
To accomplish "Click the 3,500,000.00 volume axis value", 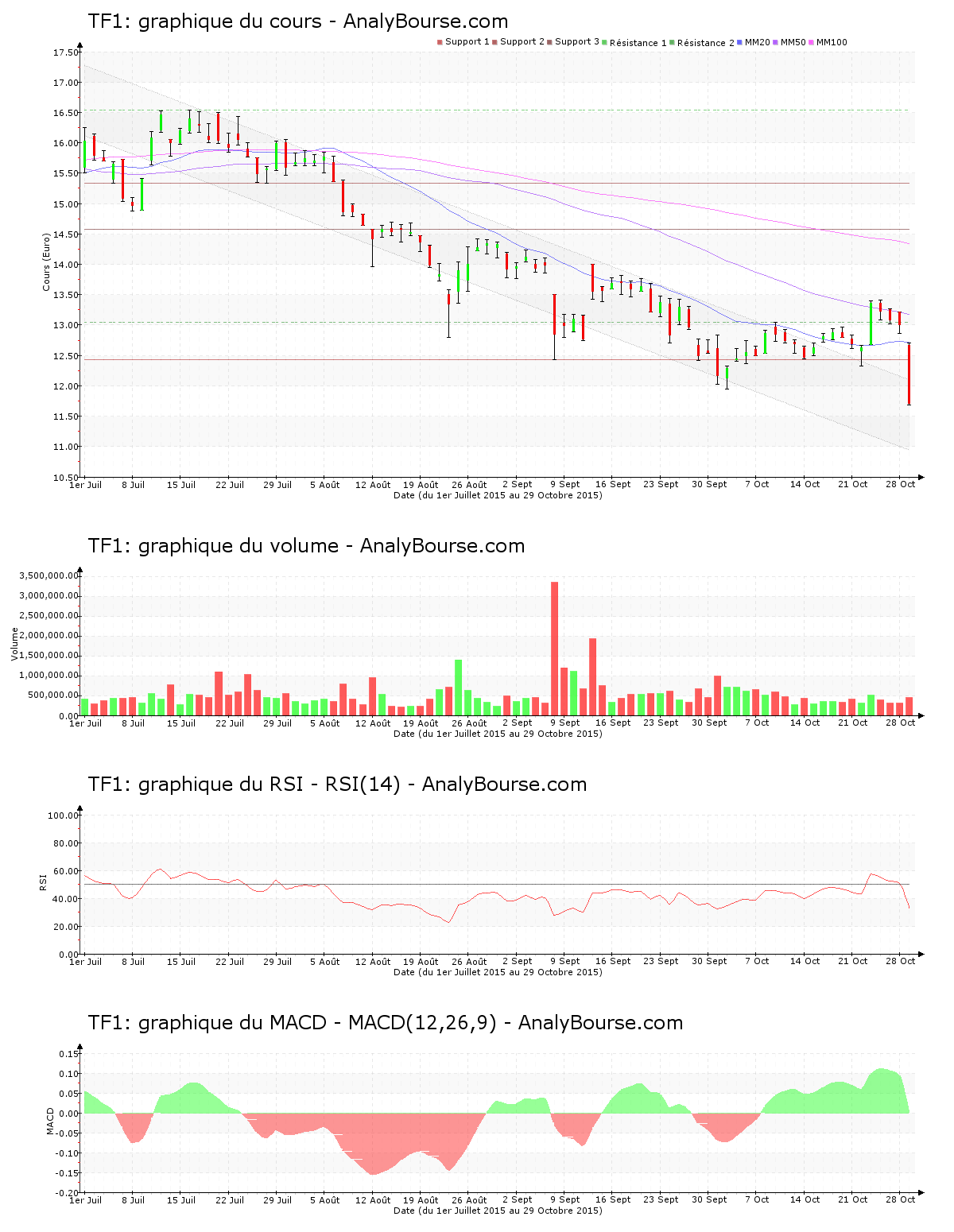I will [48, 576].
